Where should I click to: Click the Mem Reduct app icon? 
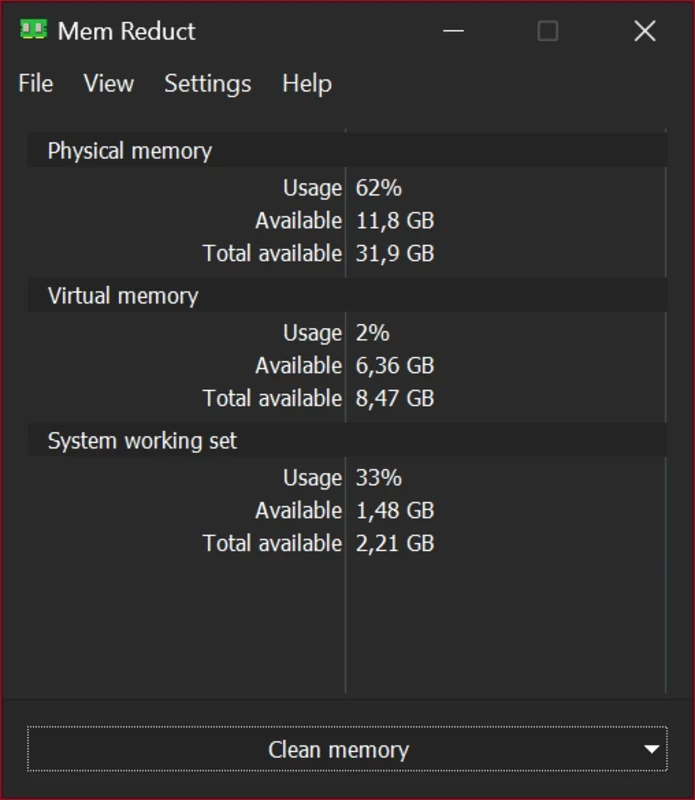pos(33,30)
